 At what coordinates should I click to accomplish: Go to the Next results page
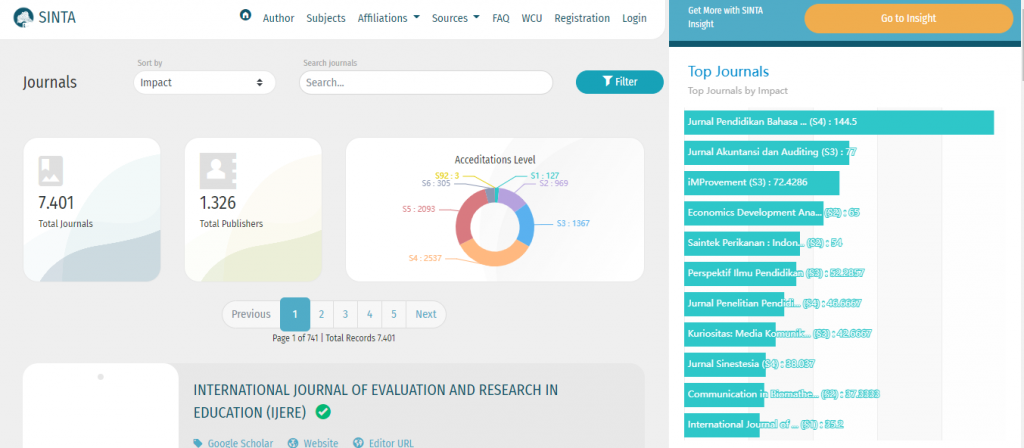click(x=425, y=314)
